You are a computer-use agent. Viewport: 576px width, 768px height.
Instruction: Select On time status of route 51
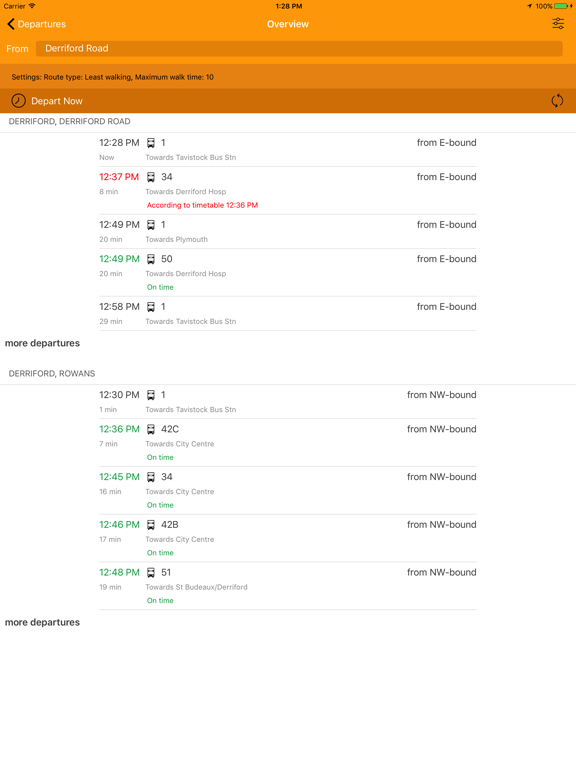pyautogui.click(x=160, y=600)
